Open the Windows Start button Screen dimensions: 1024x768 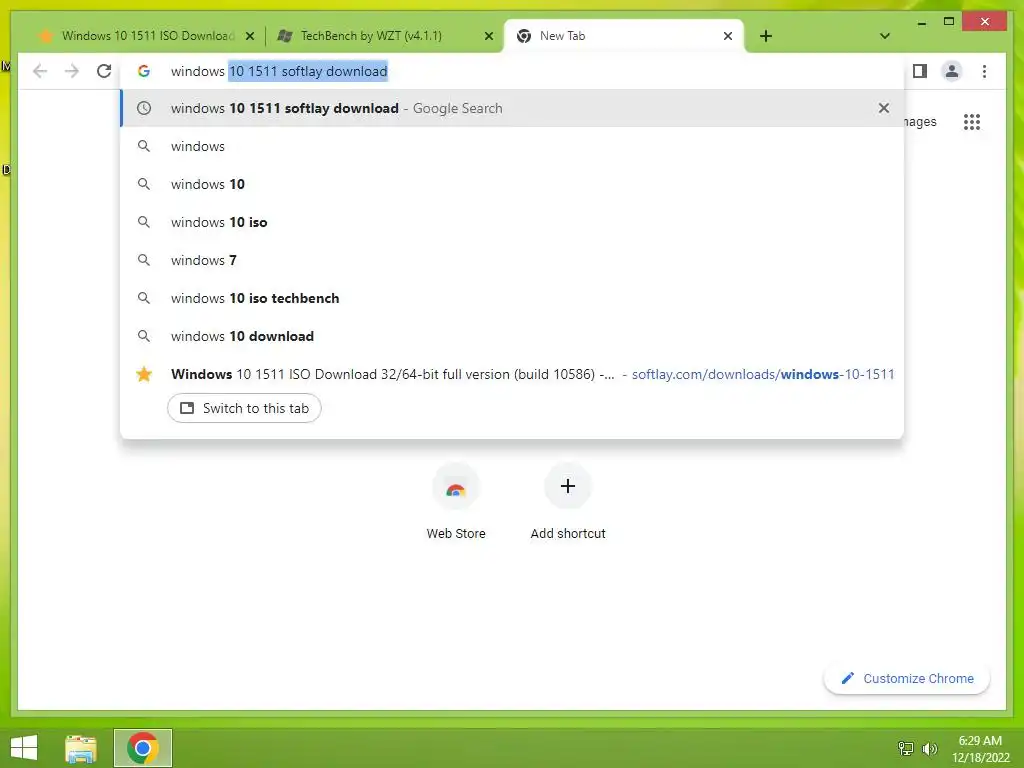[24, 748]
